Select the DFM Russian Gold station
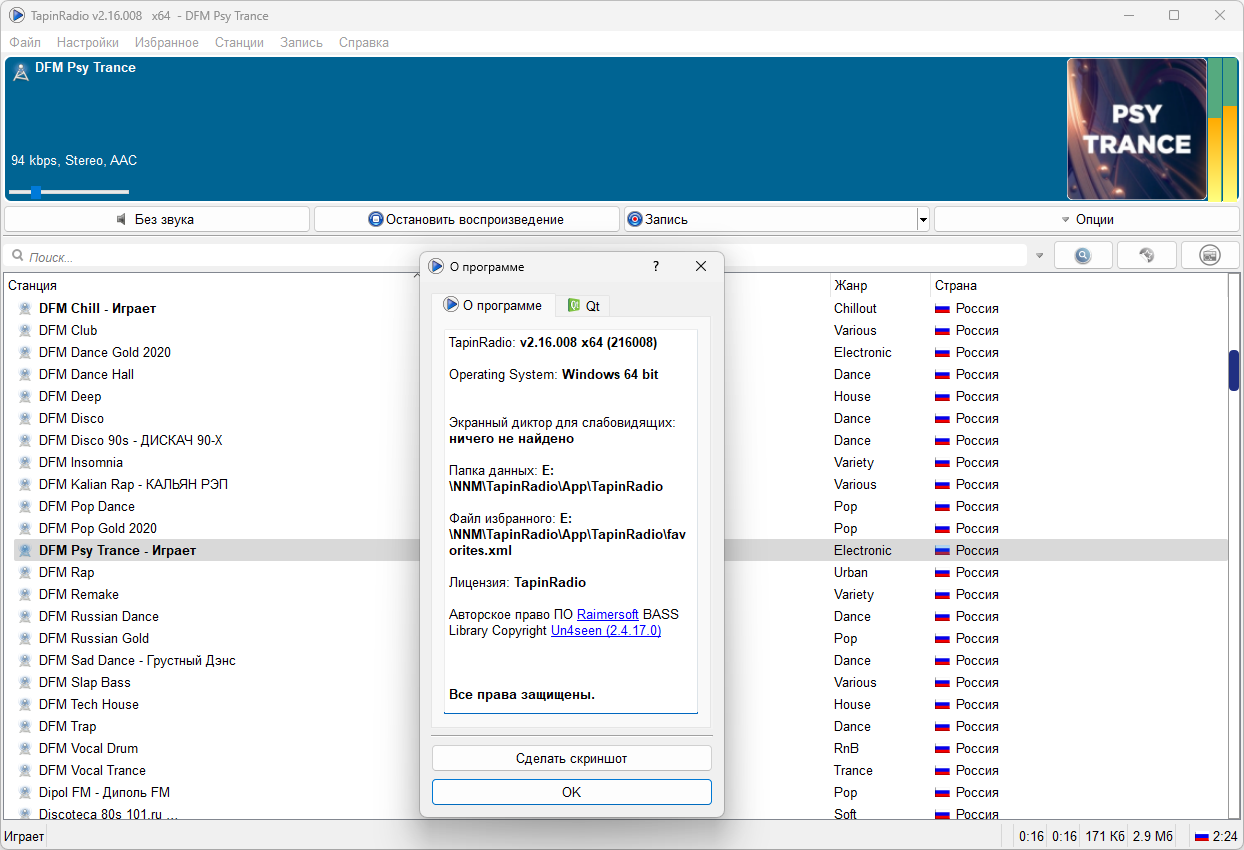 point(94,639)
